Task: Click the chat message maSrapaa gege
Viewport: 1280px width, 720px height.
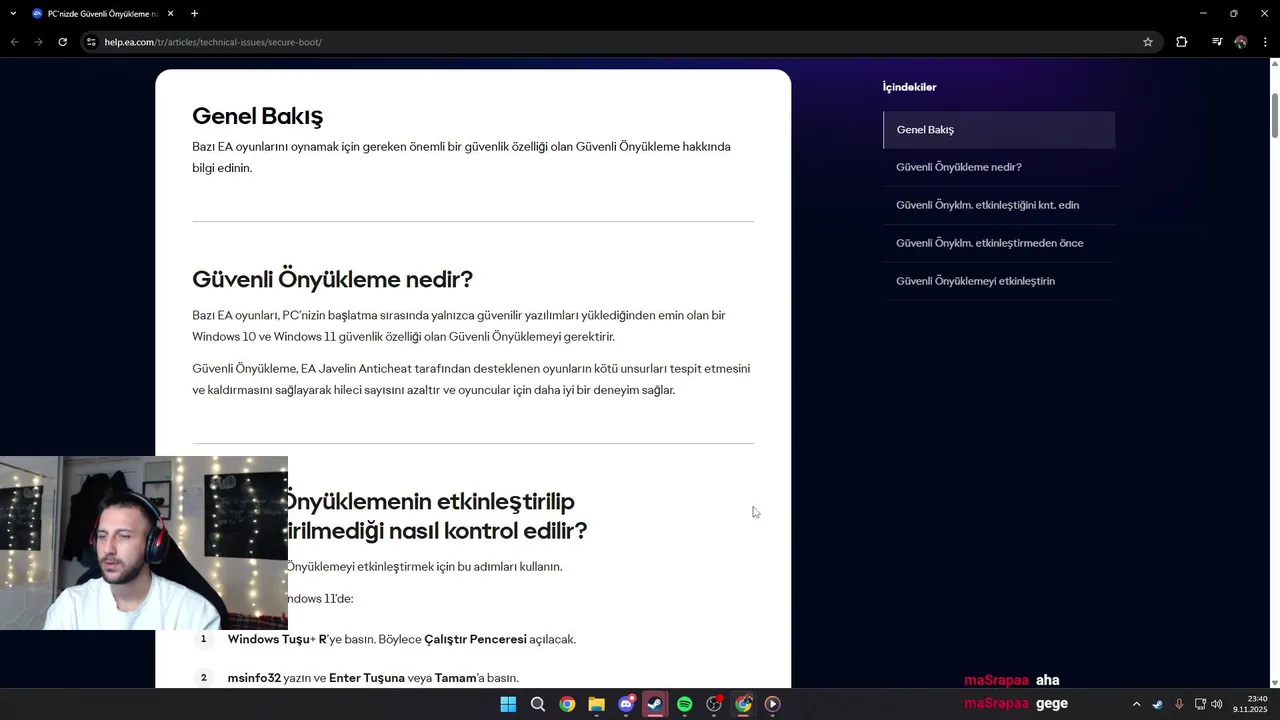Action: (x=1016, y=703)
